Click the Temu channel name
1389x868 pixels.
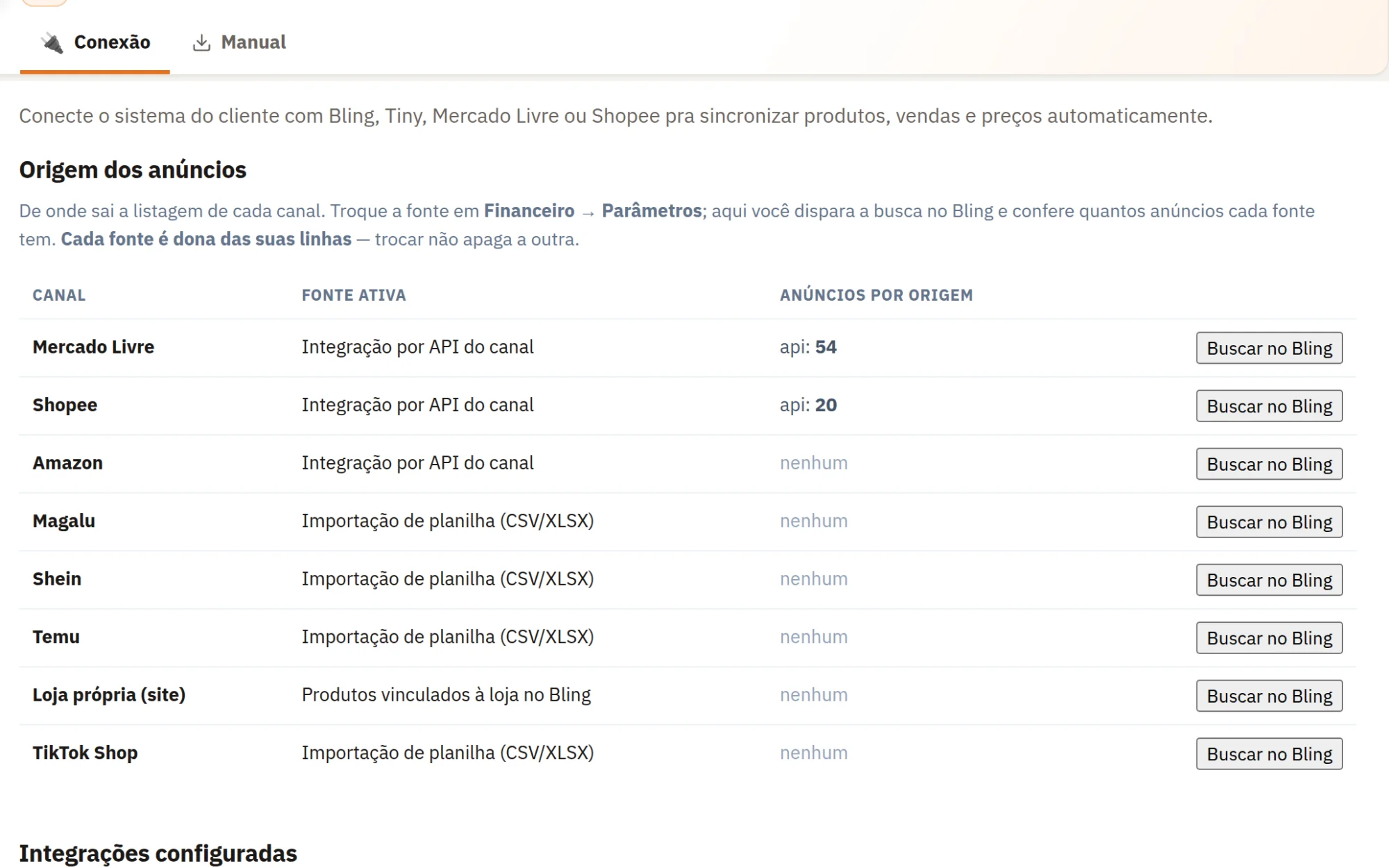coord(56,637)
